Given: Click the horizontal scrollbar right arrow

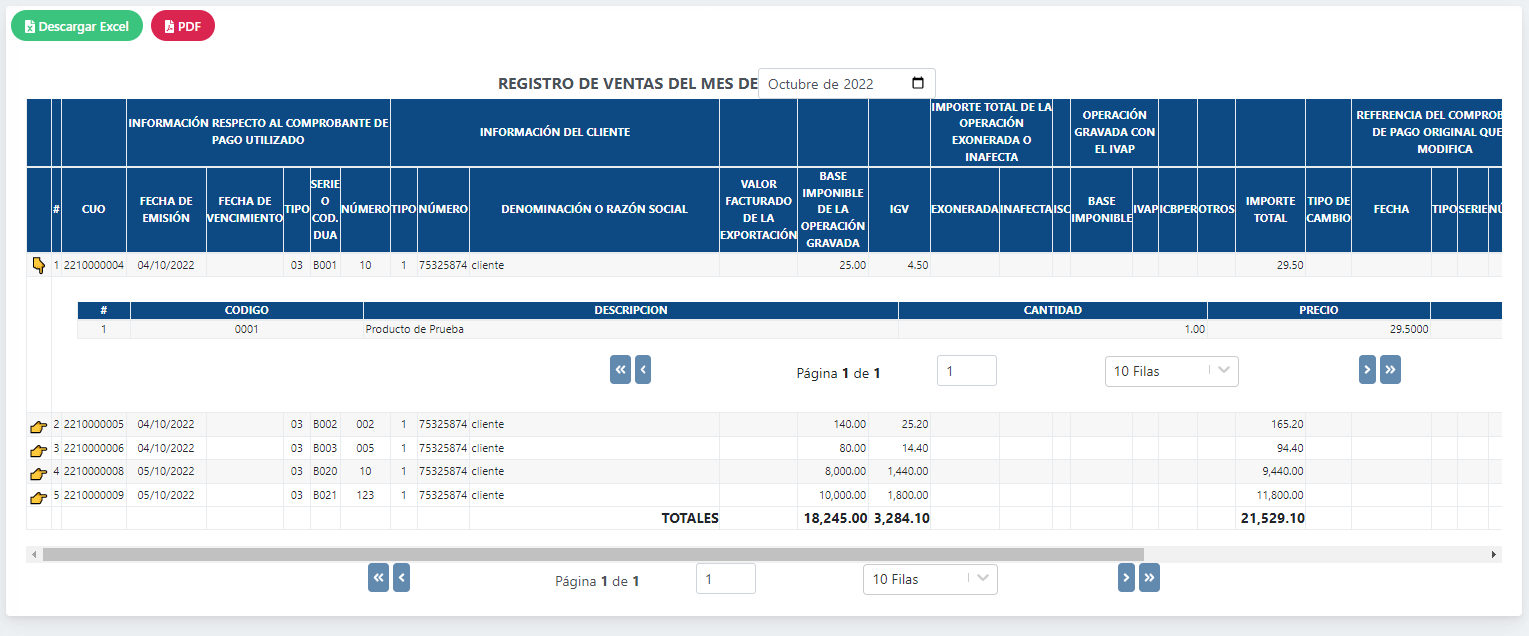Looking at the screenshot, I should pyautogui.click(x=1495, y=554).
